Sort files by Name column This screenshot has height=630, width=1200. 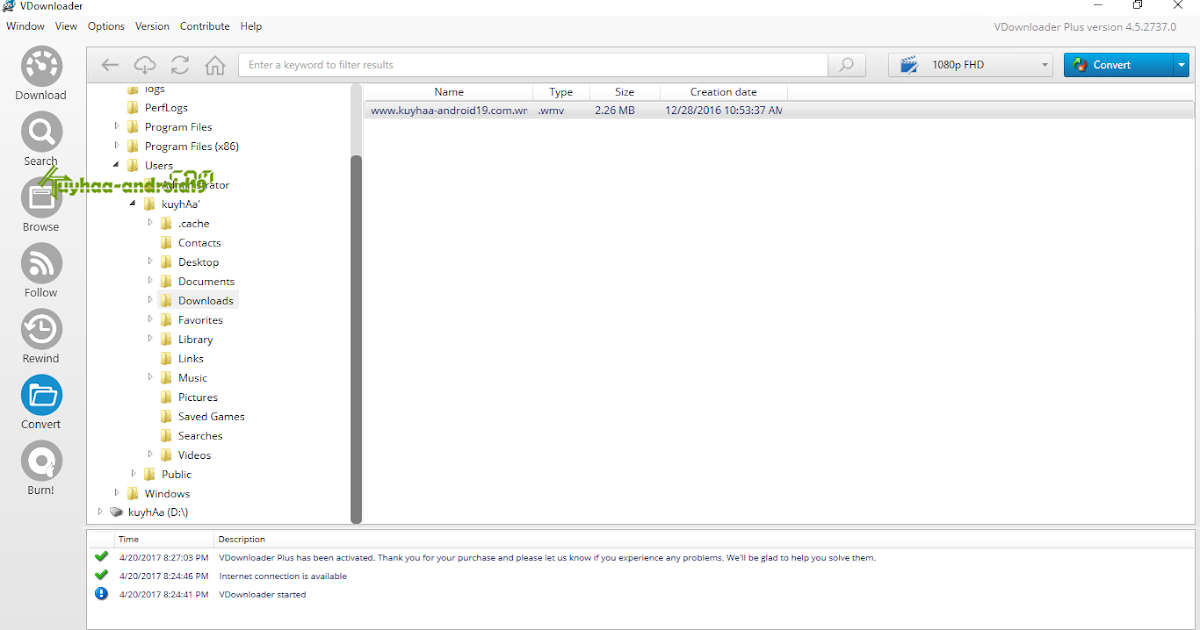[x=449, y=92]
